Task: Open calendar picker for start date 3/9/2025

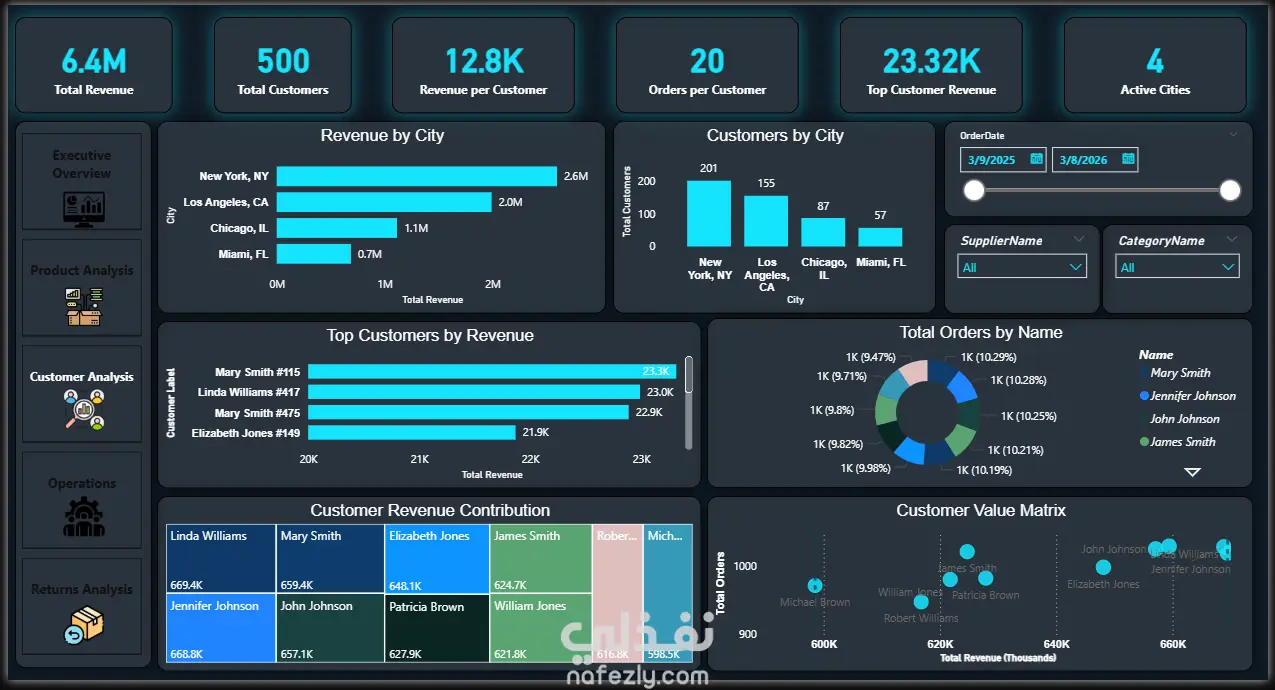Action: point(1037,159)
